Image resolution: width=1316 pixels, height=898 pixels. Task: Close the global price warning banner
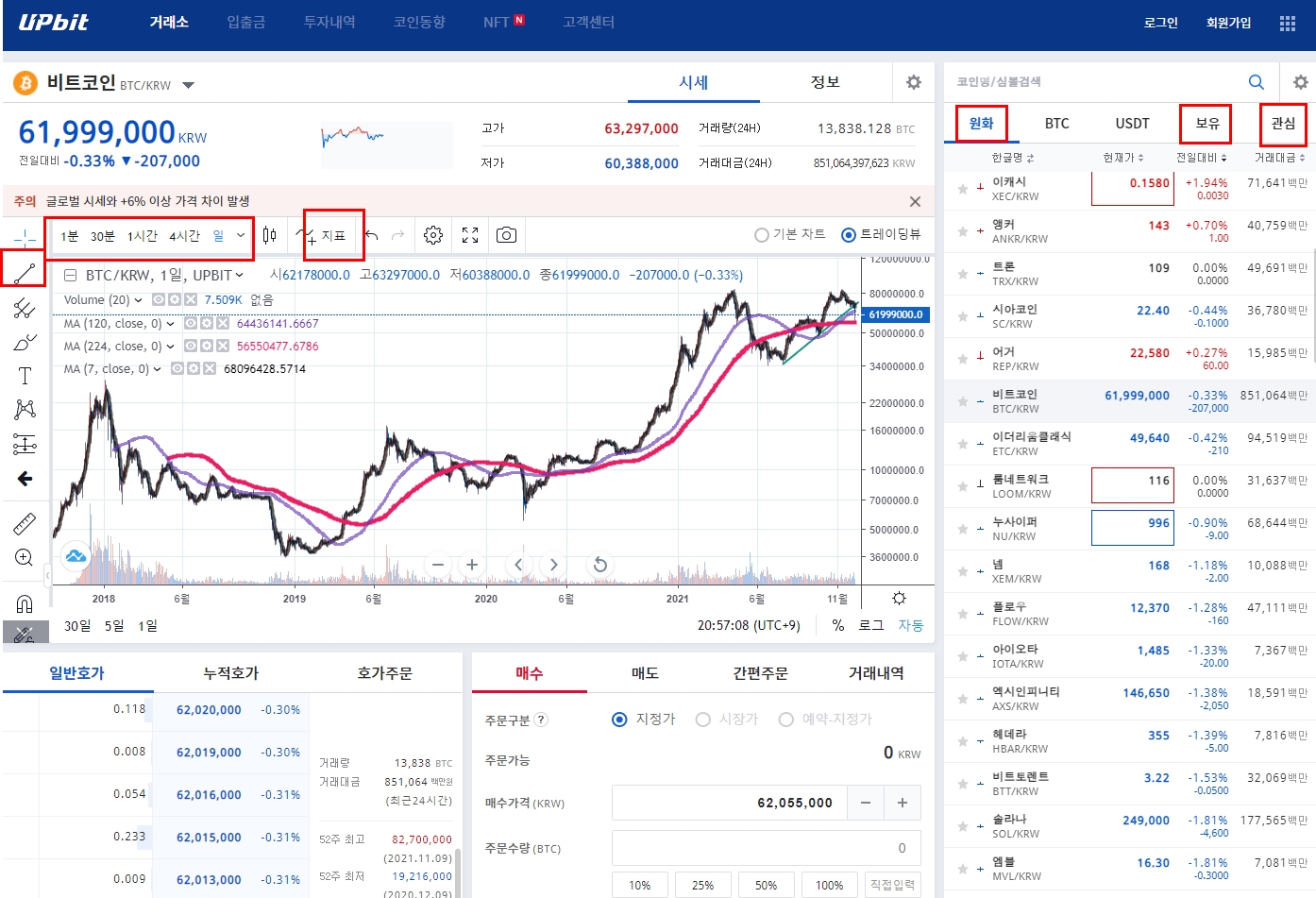(x=915, y=201)
